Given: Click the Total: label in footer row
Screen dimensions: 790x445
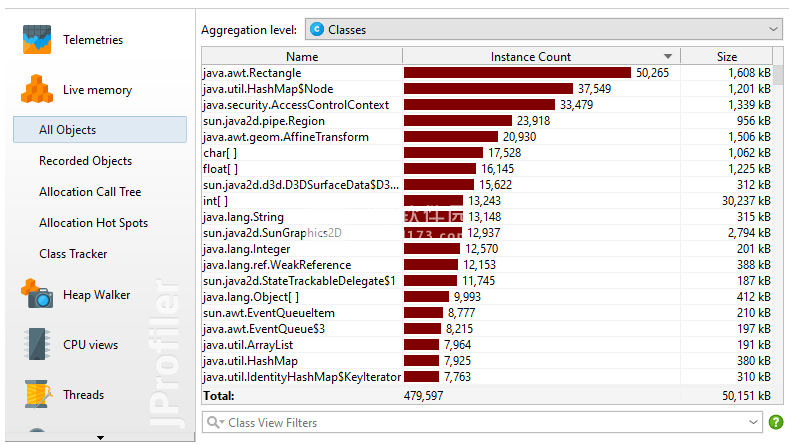Looking at the screenshot, I should pyautogui.click(x=219, y=396).
